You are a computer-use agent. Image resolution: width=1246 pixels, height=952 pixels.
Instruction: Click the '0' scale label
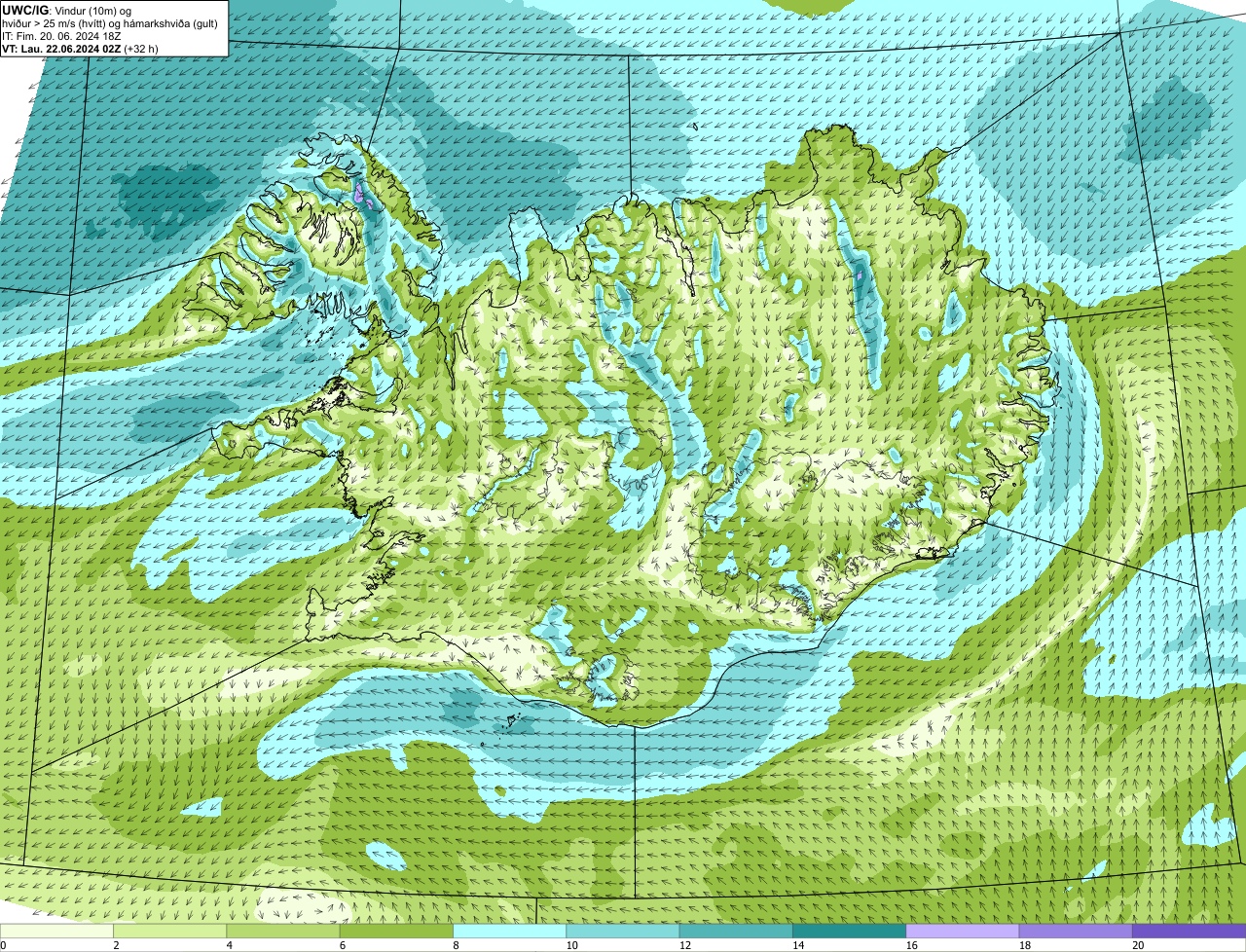point(3,945)
